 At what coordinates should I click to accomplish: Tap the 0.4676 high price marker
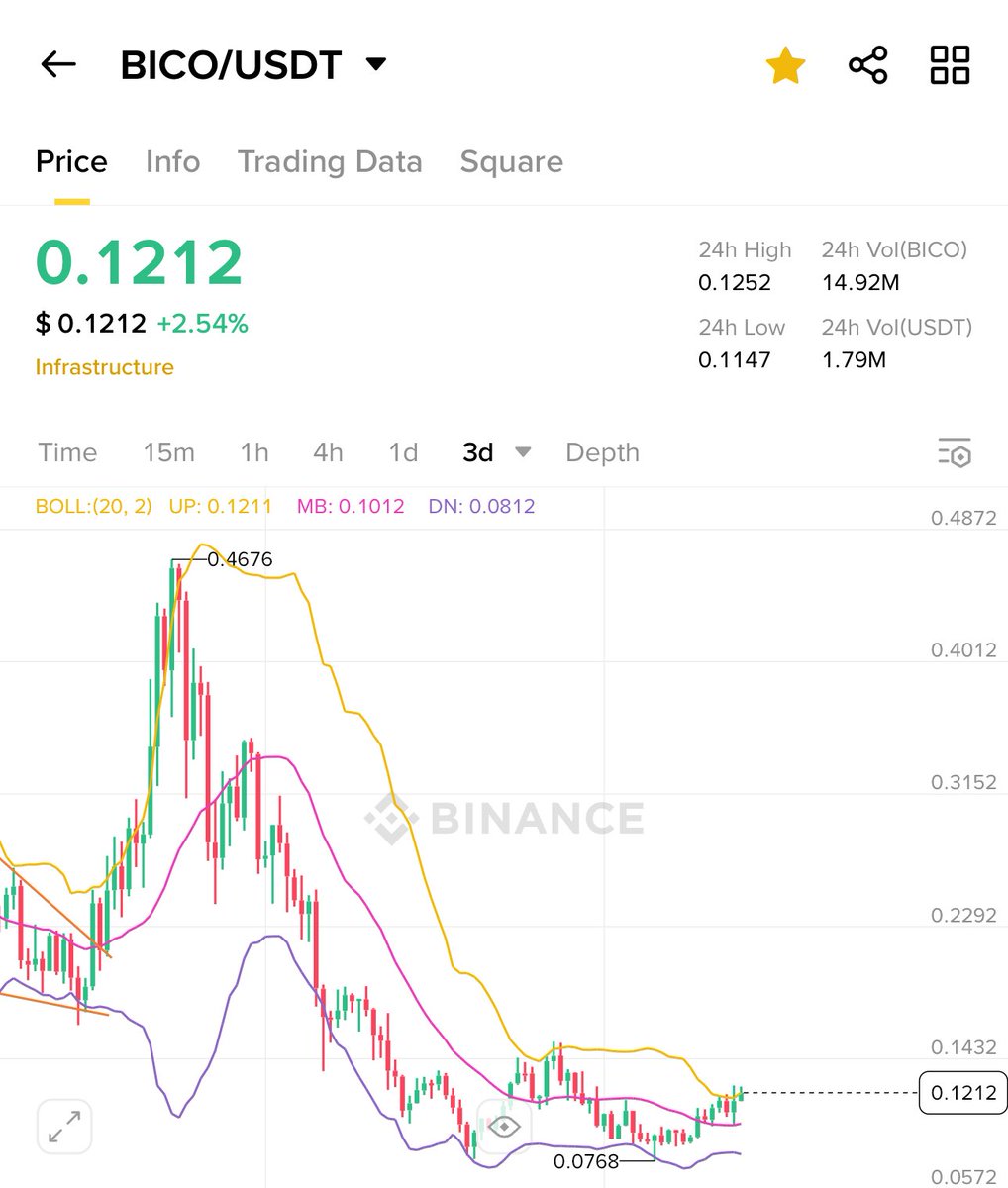tap(240, 559)
